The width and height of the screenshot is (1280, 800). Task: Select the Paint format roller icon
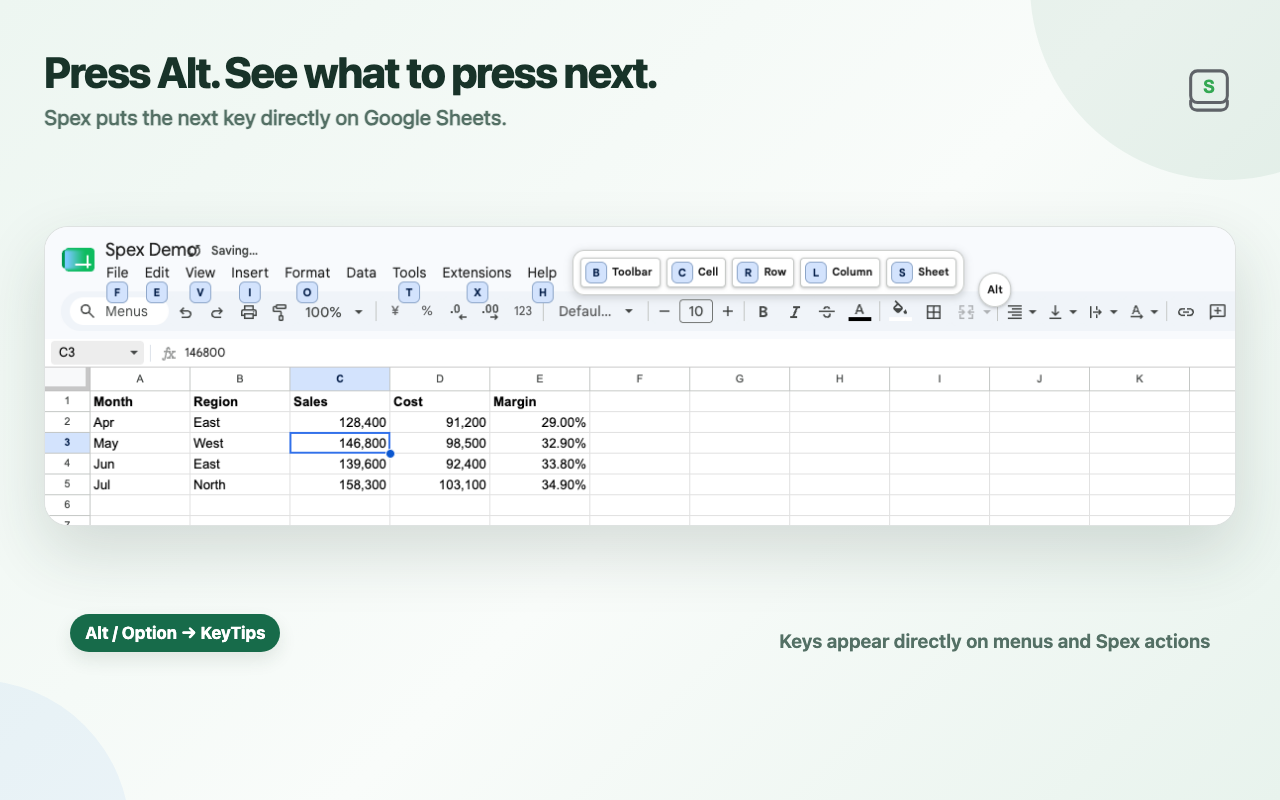point(280,312)
